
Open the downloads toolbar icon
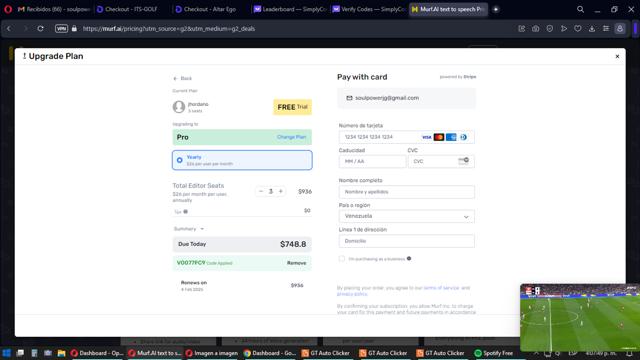(592, 29)
